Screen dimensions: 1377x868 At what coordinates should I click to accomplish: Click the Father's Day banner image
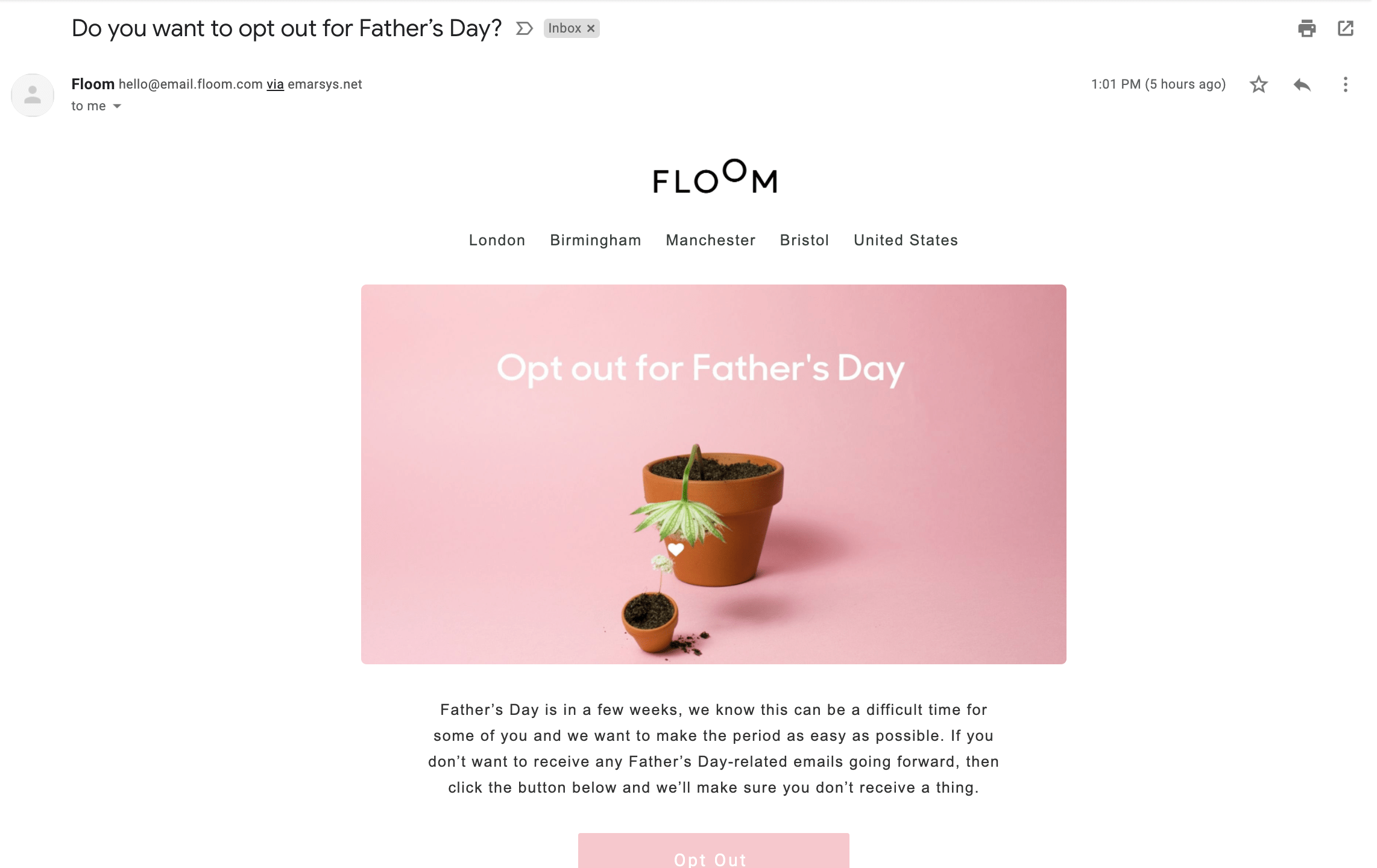(x=713, y=474)
